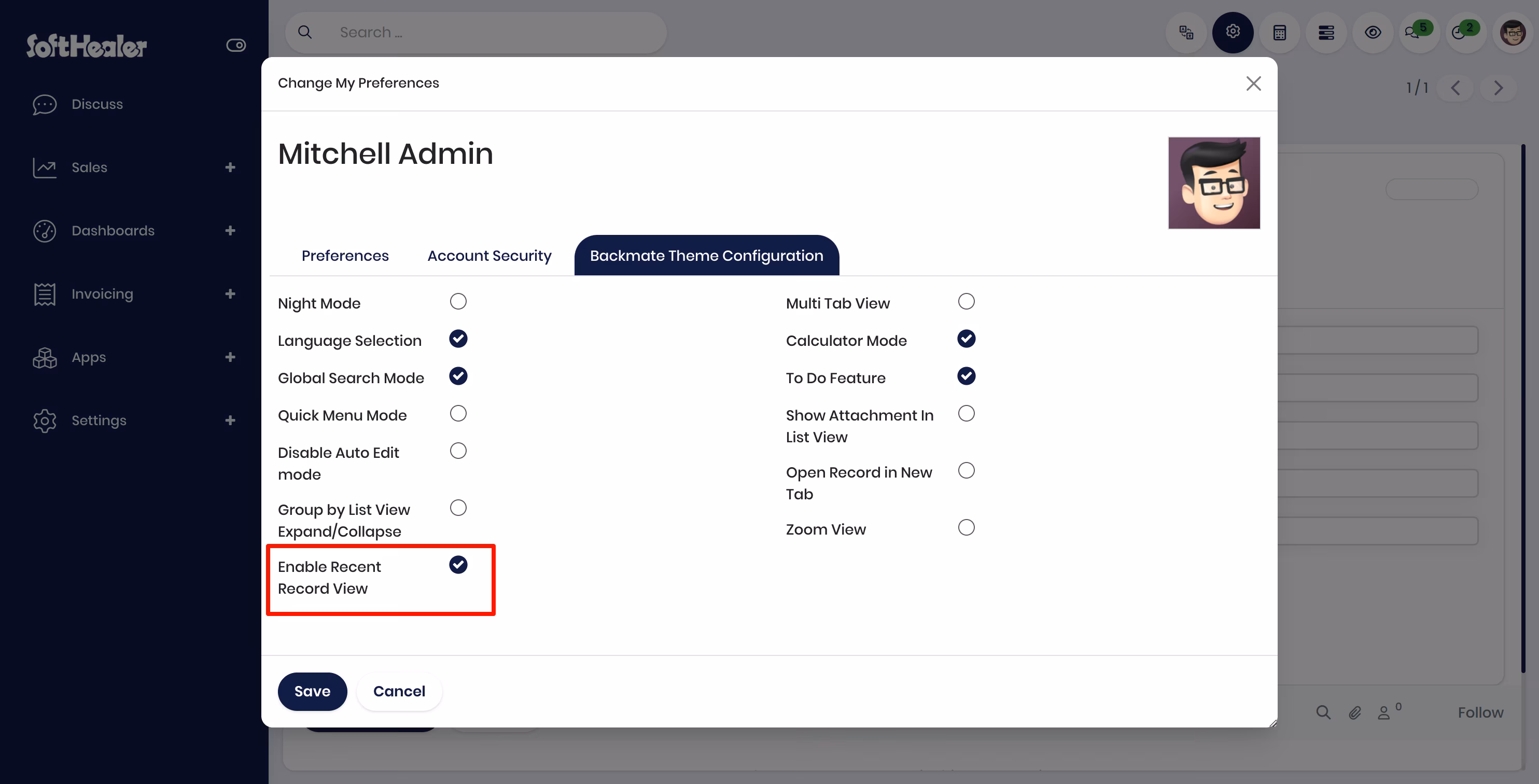Open activities clock icon with badge 2
Screen dimensions: 1539x784
[x=1466, y=32]
